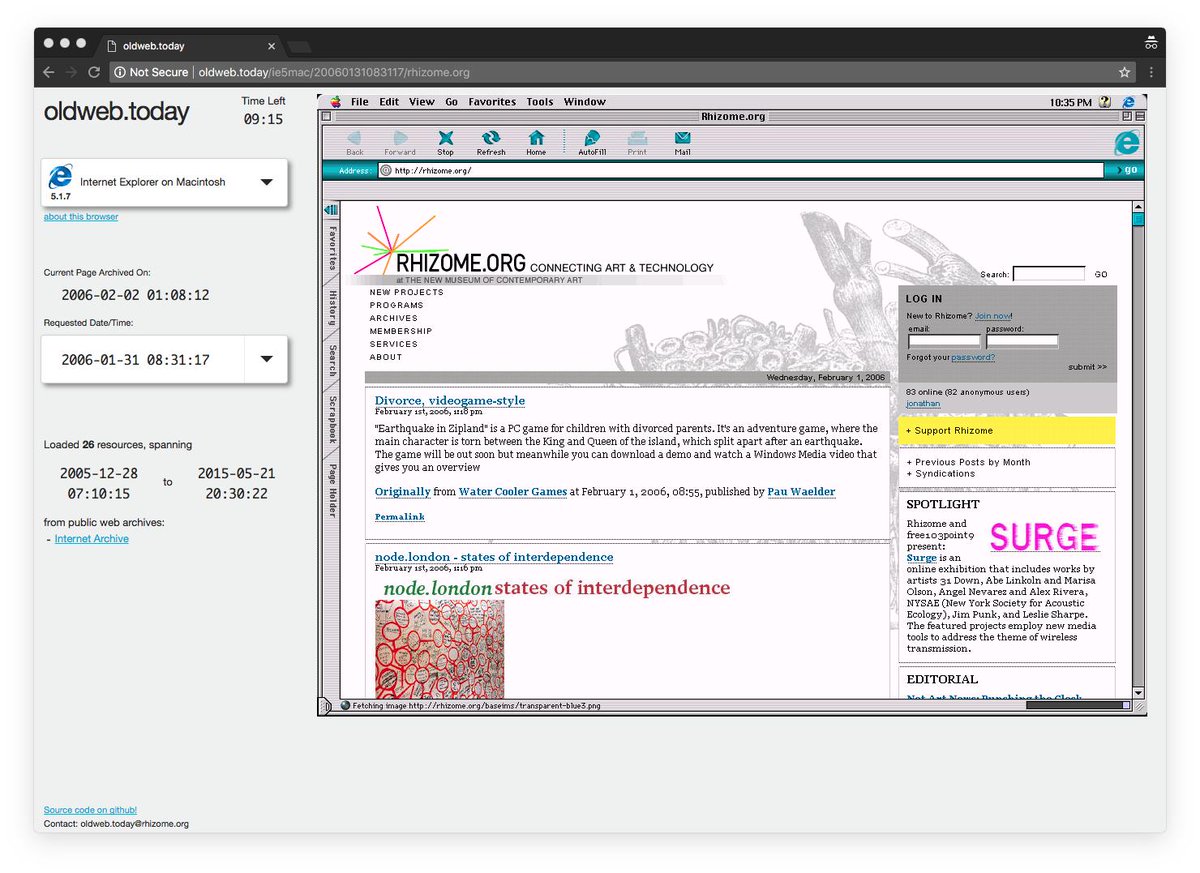Open 'Divorce, videogame-style' post
The image size is (1200, 873).
pyautogui.click(x=450, y=401)
